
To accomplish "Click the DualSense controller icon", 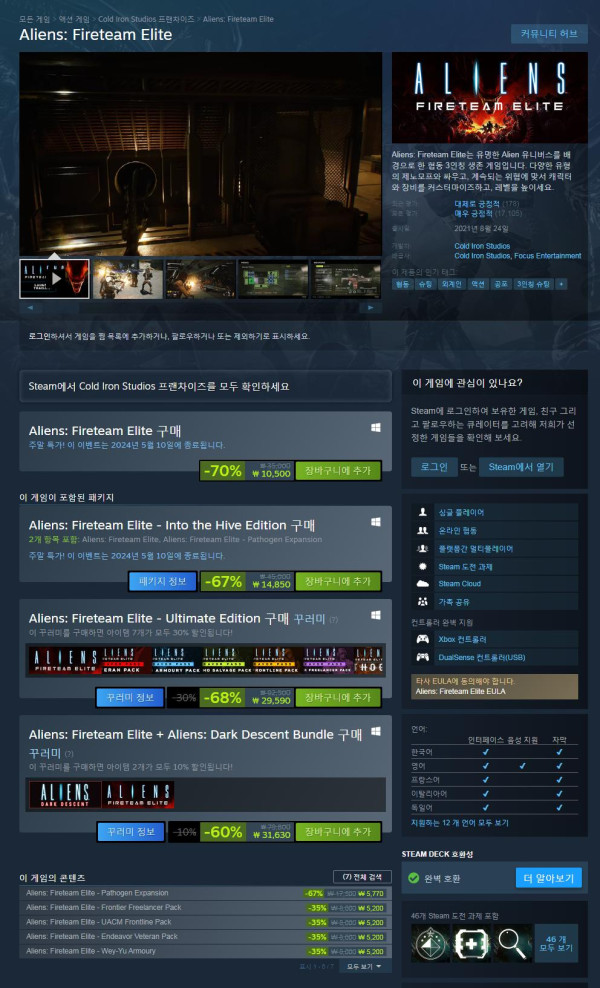I will coord(422,657).
